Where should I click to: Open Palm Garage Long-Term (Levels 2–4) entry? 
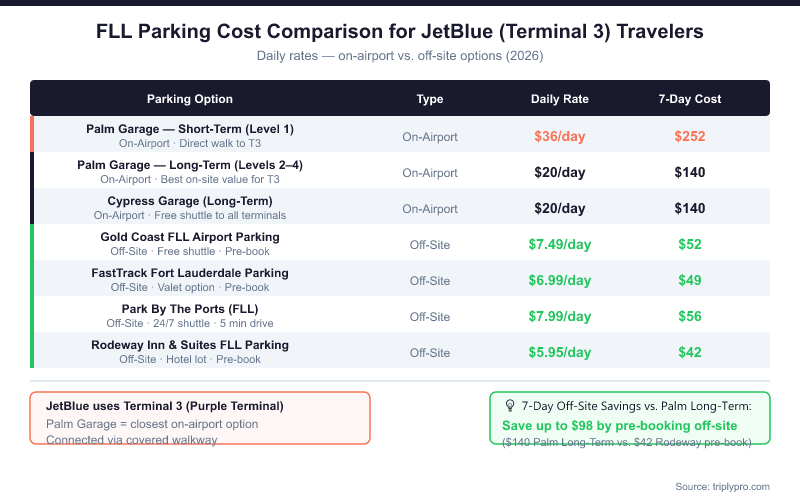point(190,165)
